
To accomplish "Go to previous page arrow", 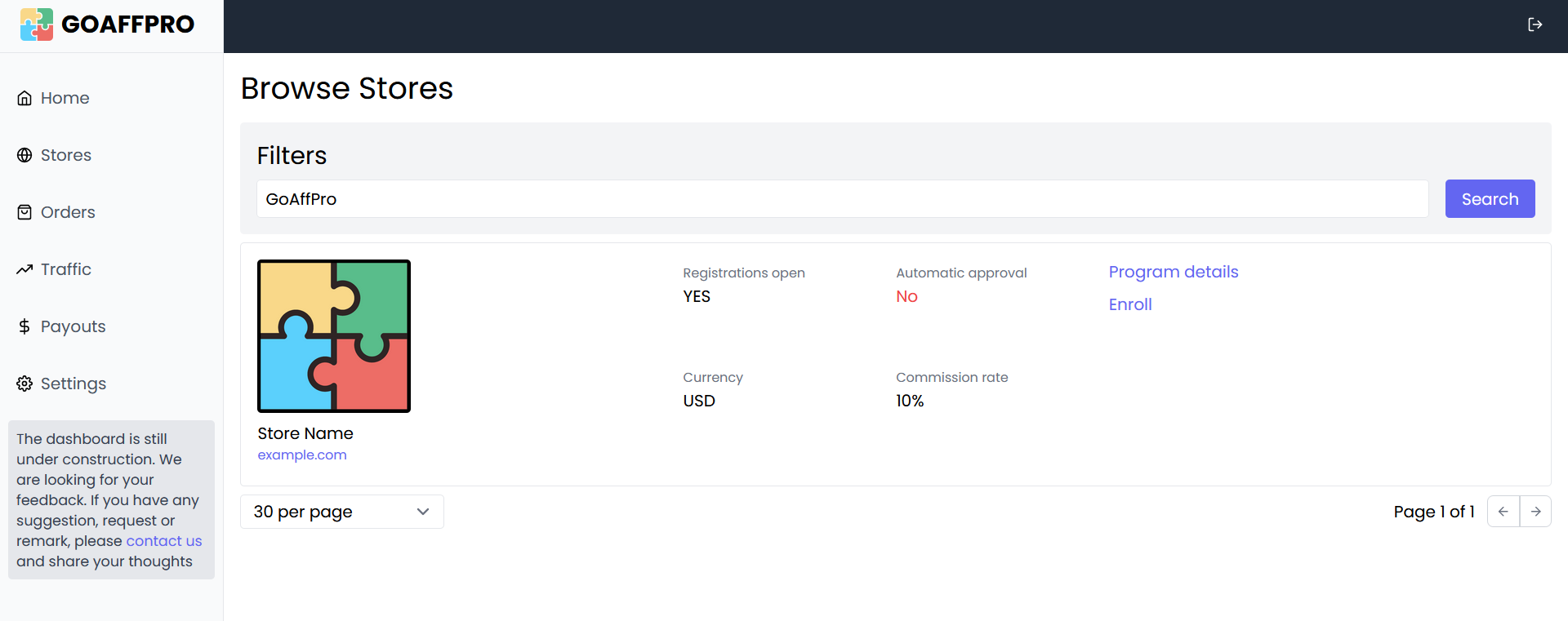I will coord(1503,512).
